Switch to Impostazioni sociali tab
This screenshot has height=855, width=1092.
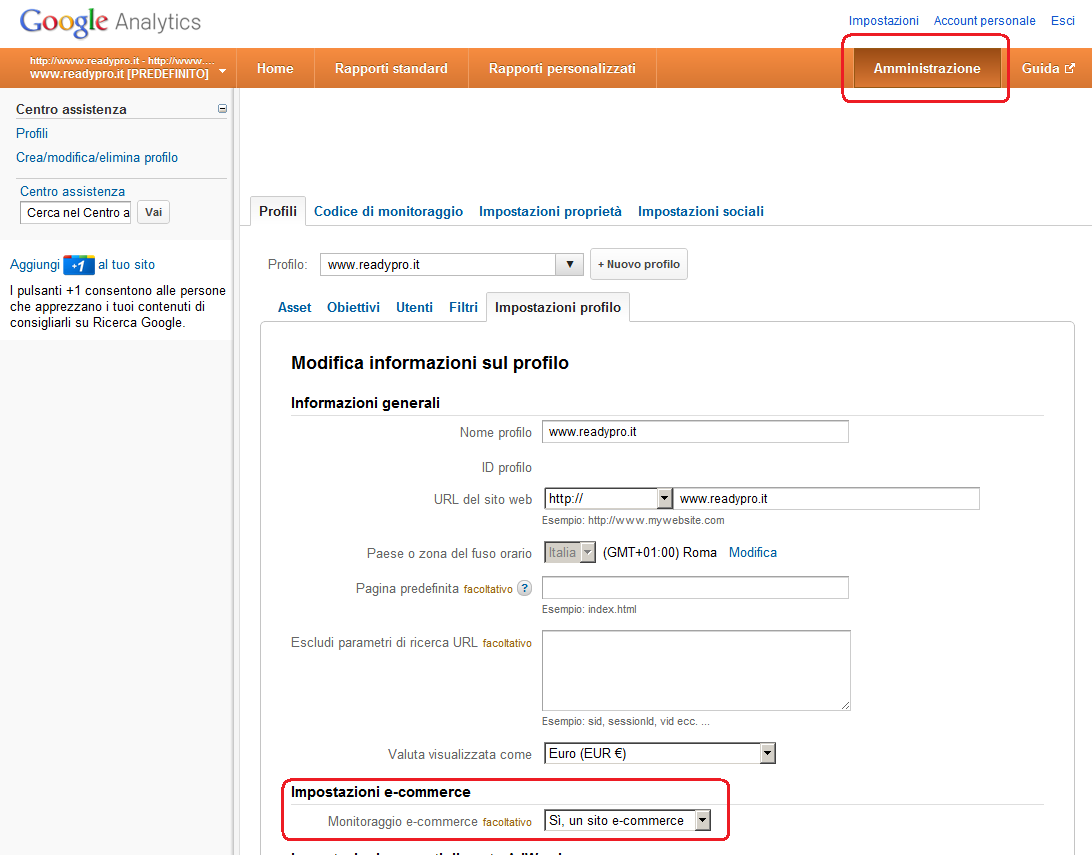(701, 211)
